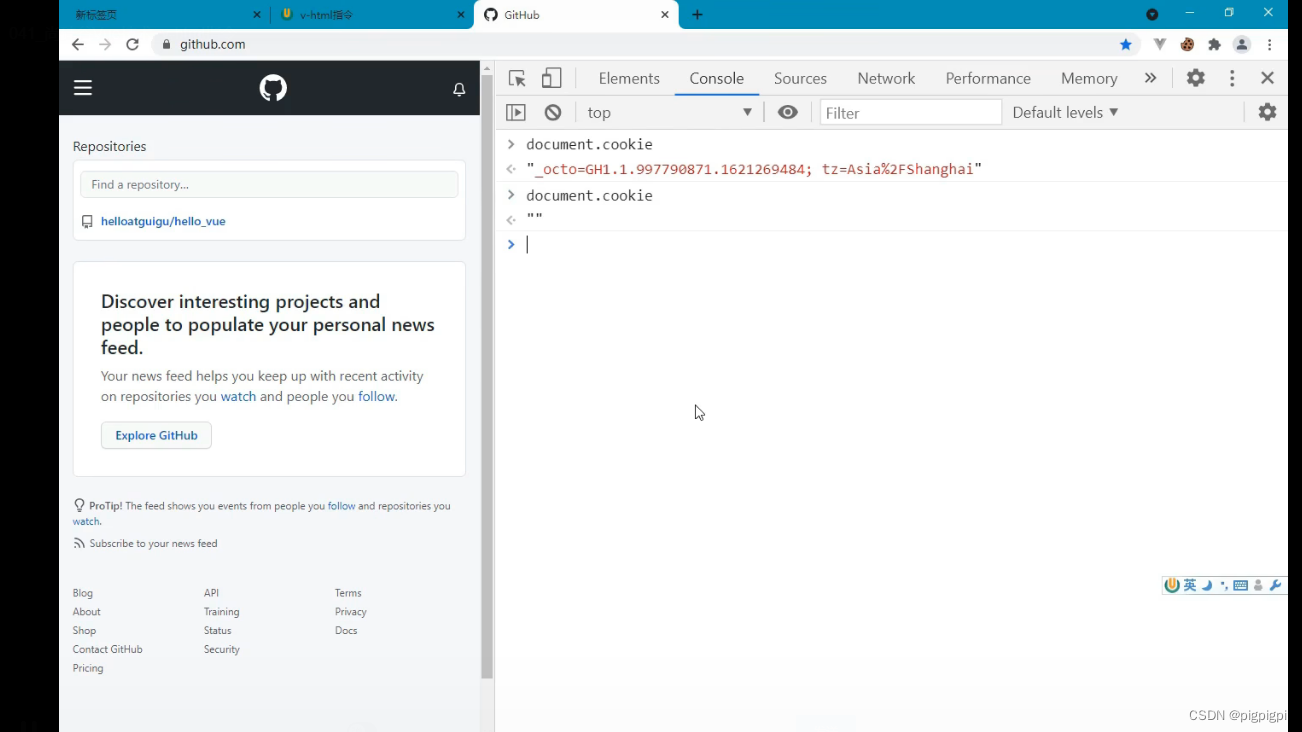Open Subscribe to your news feed

click(153, 544)
